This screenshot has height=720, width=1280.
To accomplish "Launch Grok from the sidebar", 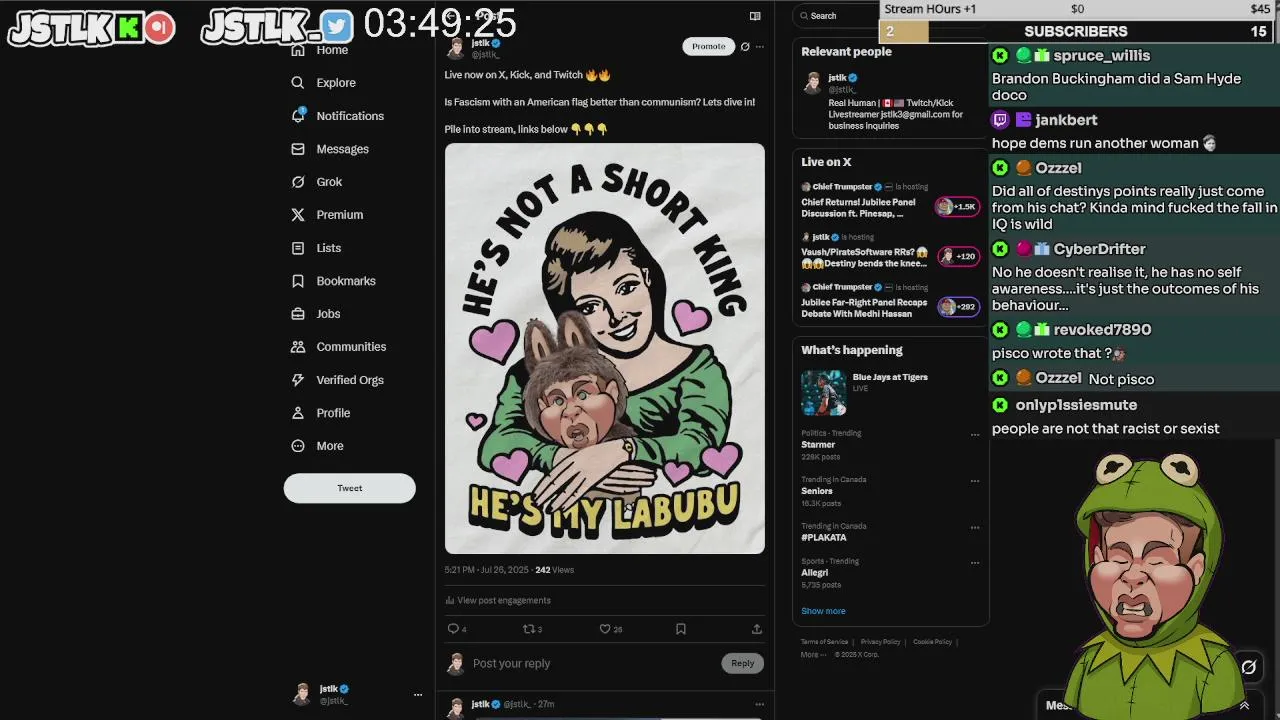I will [x=316, y=182].
